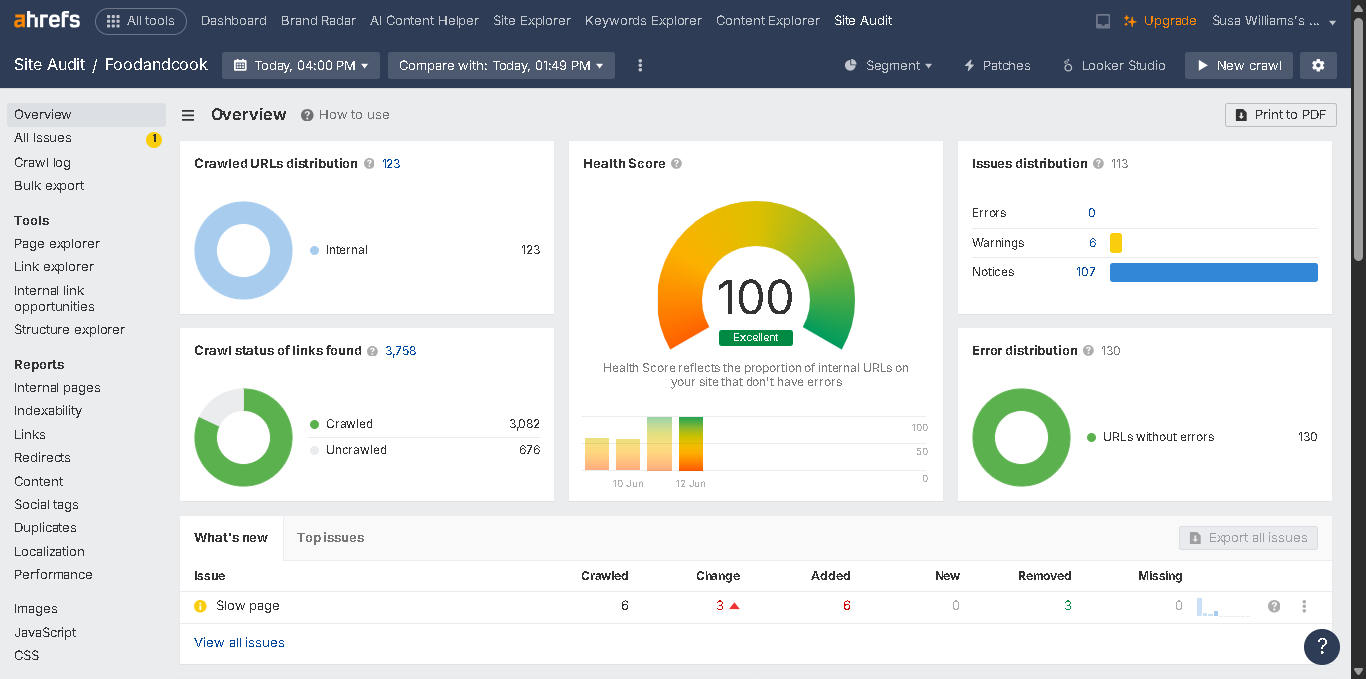Click the Slow page trend sparkline
Image resolution: width=1366 pixels, height=679 pixels.
[x=1223, y=607]
